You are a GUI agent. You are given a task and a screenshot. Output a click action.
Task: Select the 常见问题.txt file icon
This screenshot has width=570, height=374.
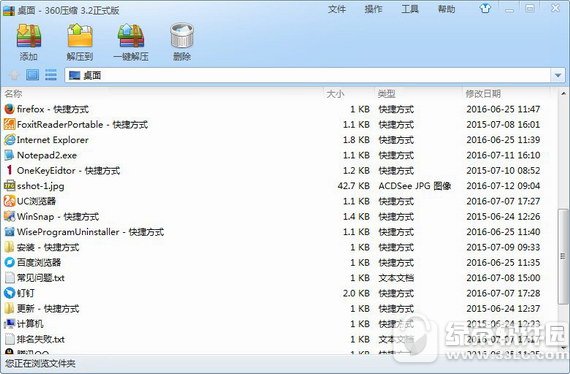[9, 278]
